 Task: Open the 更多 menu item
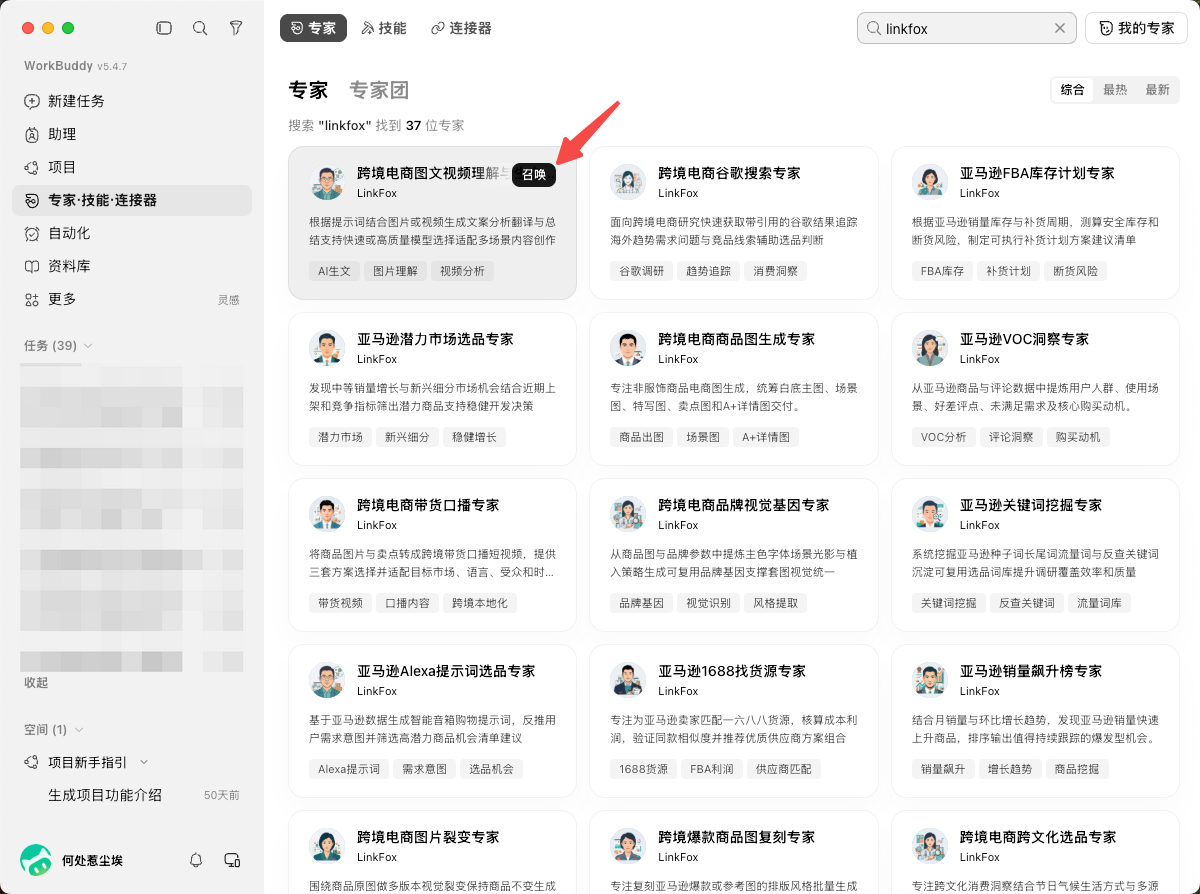pyautogui.click(x=132, y=299)
